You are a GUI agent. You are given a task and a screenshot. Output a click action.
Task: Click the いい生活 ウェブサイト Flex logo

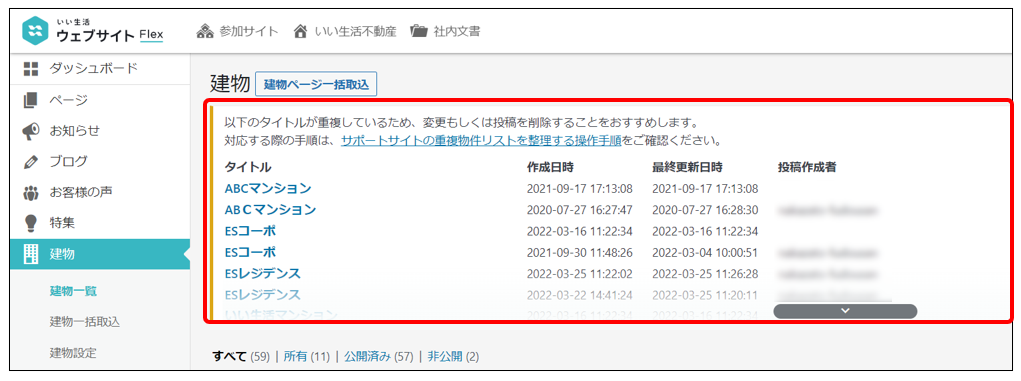coord(93,31)
